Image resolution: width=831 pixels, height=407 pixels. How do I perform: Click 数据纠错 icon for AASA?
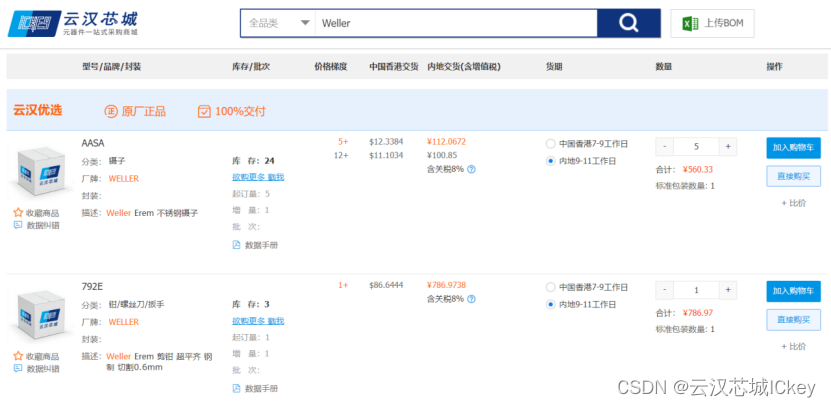point(18,225)
